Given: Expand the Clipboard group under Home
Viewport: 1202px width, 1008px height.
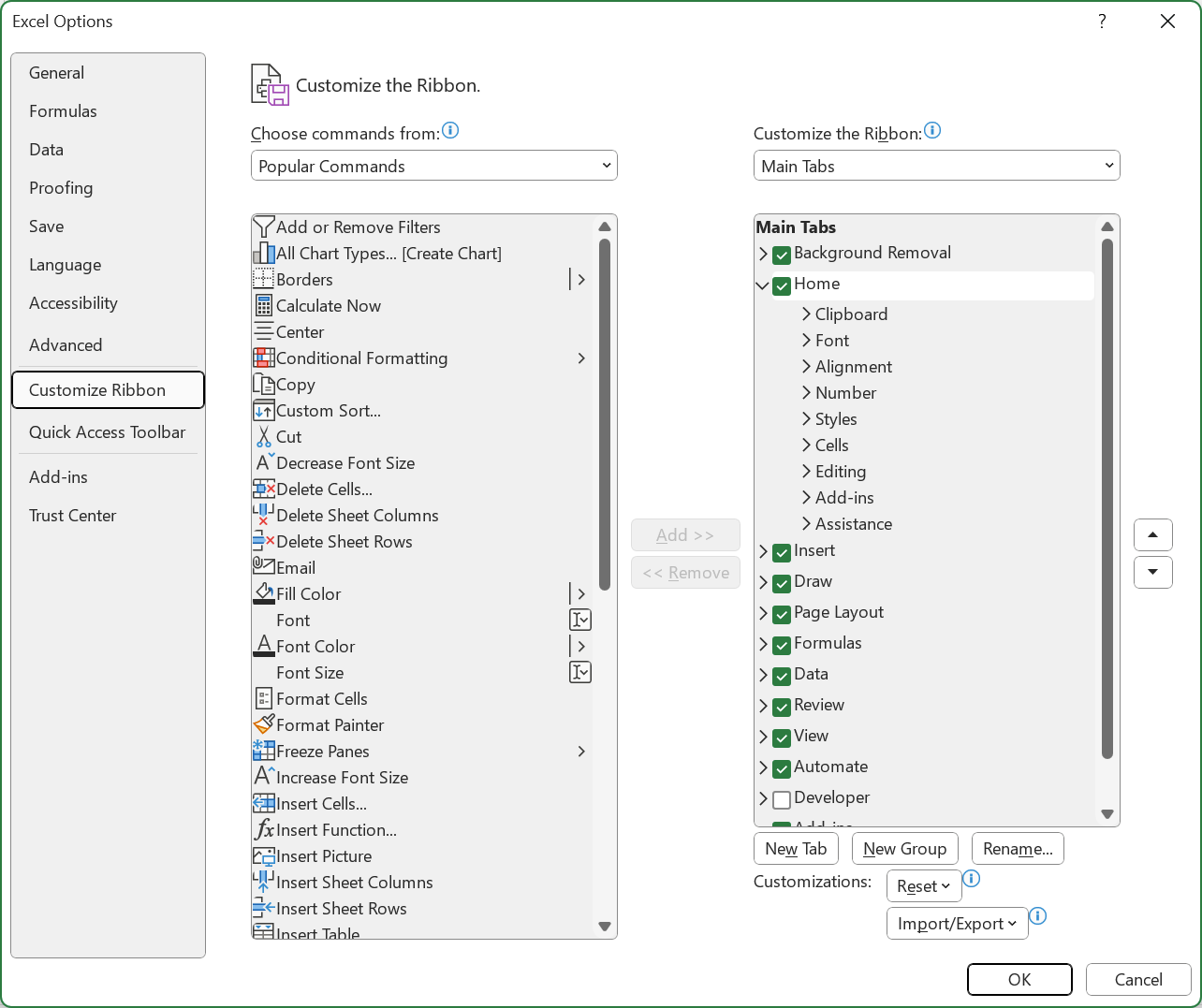Looking at the screenshot, I should [x=806, y=314].
